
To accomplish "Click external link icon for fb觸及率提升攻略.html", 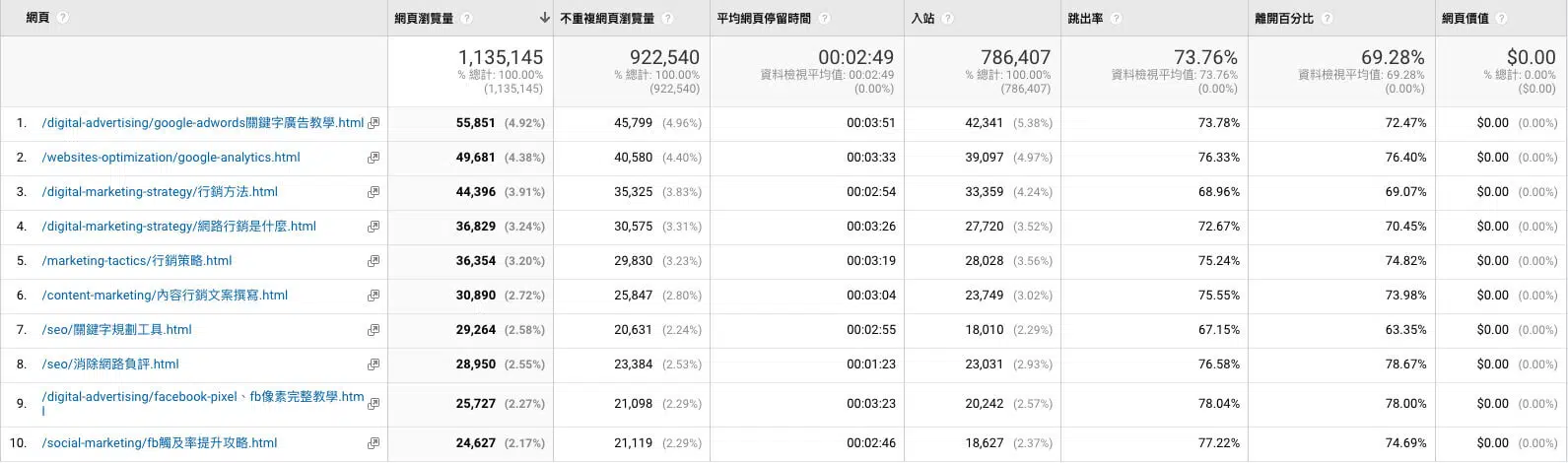I will (x=374, y=443).
